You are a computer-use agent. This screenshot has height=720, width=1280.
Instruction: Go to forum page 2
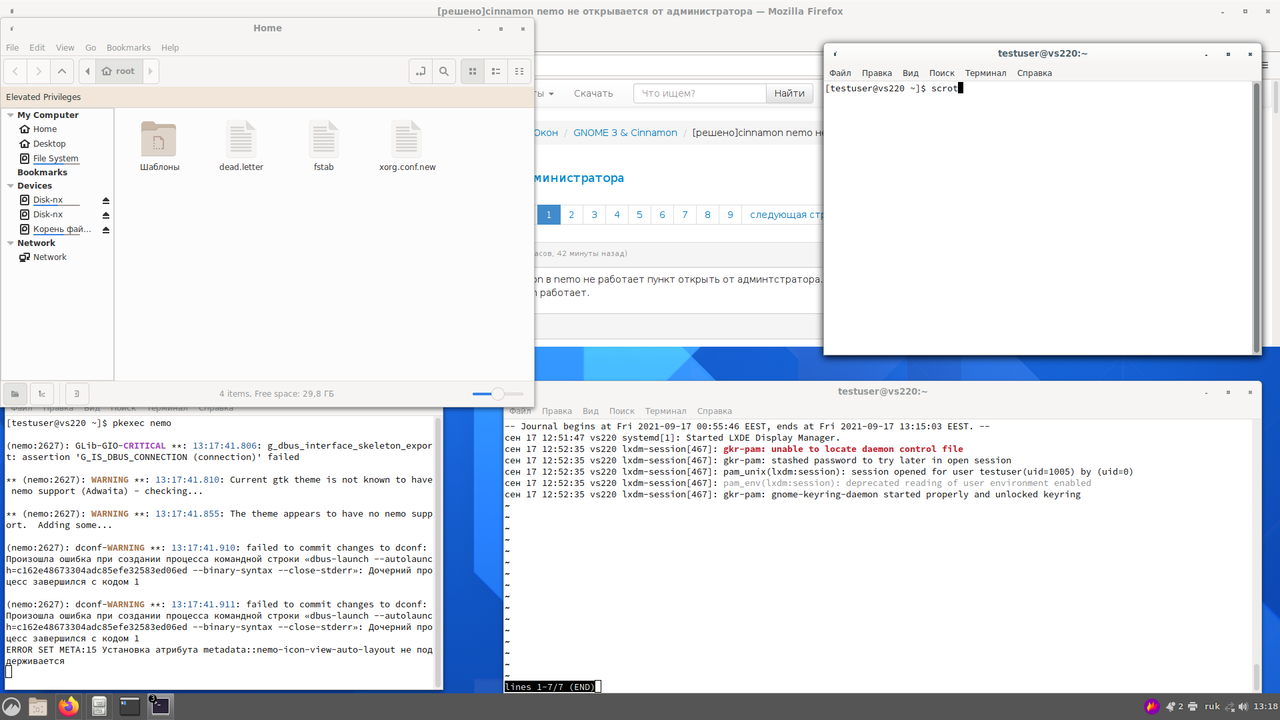tap(571, 215)
